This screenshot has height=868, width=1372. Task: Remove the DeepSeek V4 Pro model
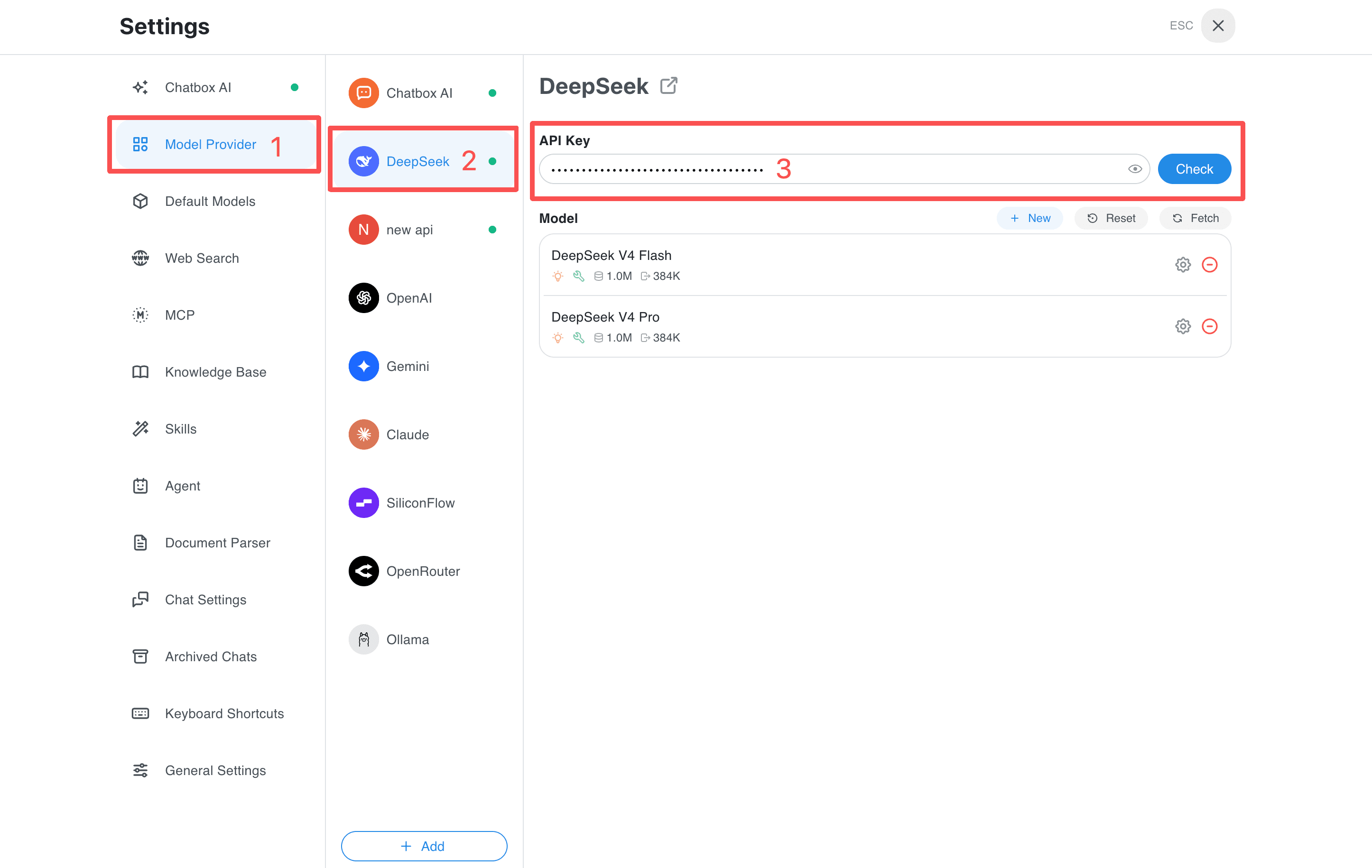(1210, 326)
